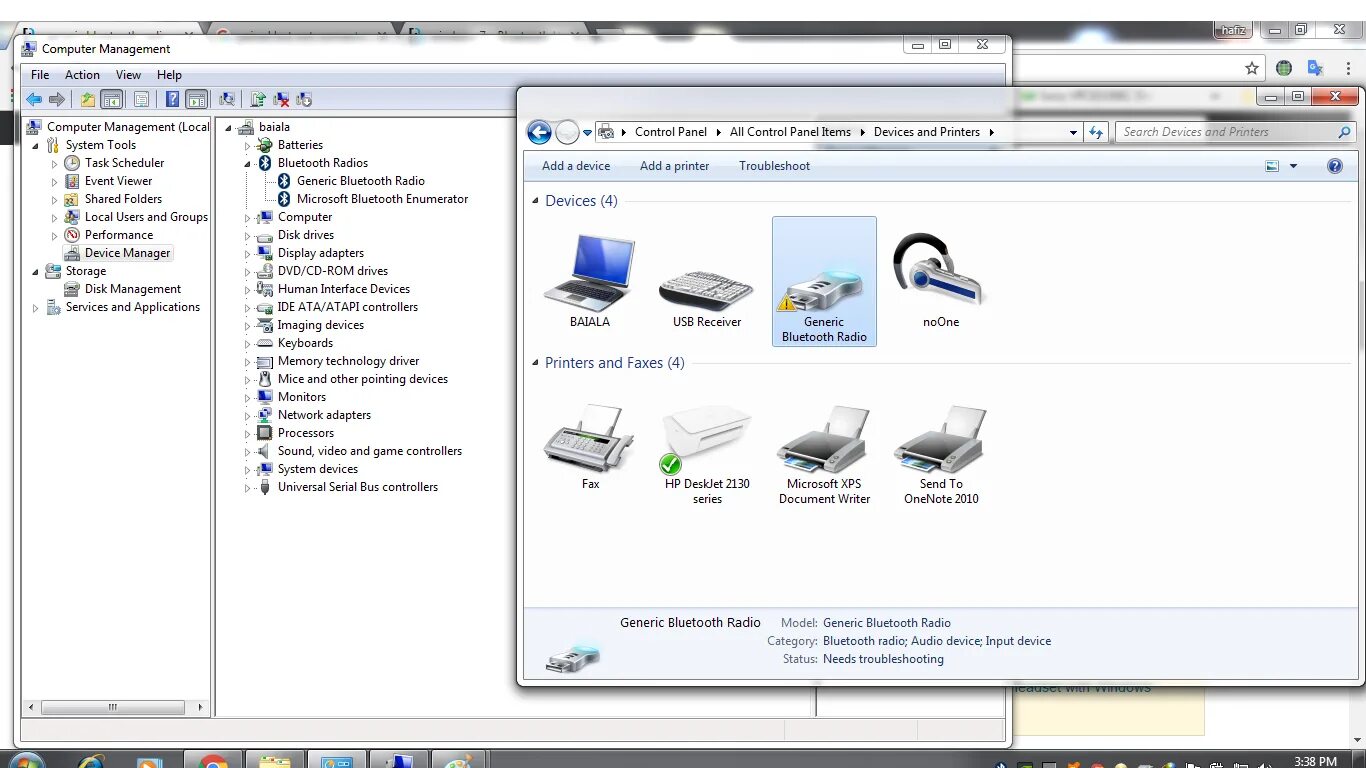Image resolution: width=1366 pixels, height=768 pixels.
Task: Collapse the Devices (4) group
Action: (x=535, y=201)
